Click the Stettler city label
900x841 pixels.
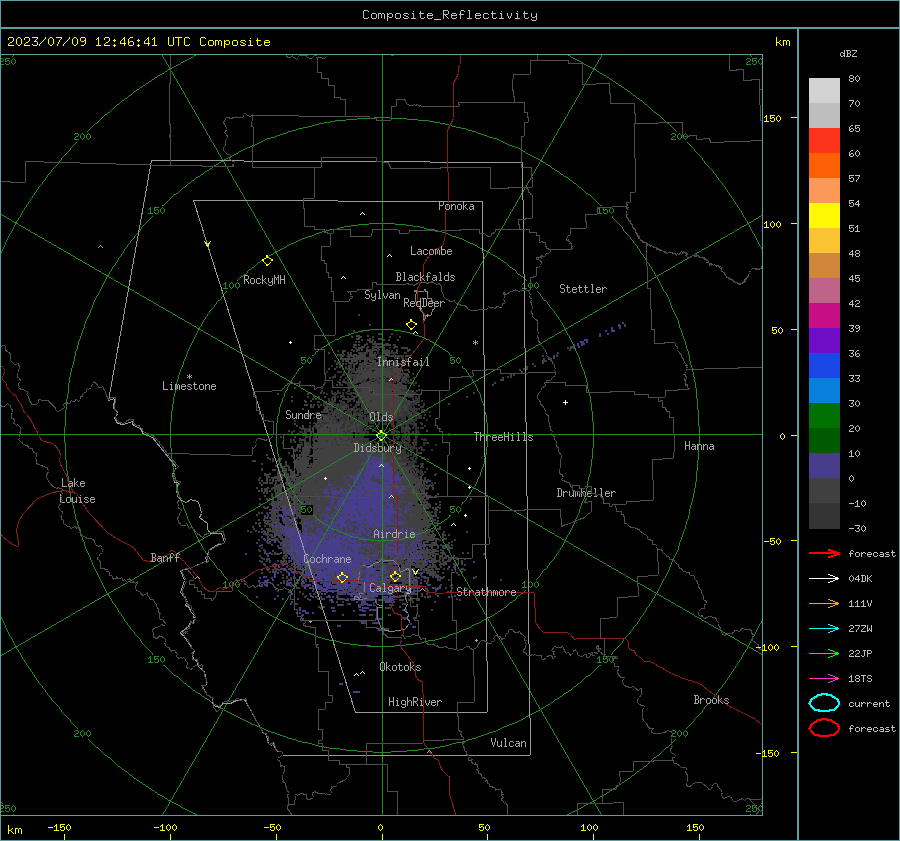pyautogui.click(x=583, y=289)
